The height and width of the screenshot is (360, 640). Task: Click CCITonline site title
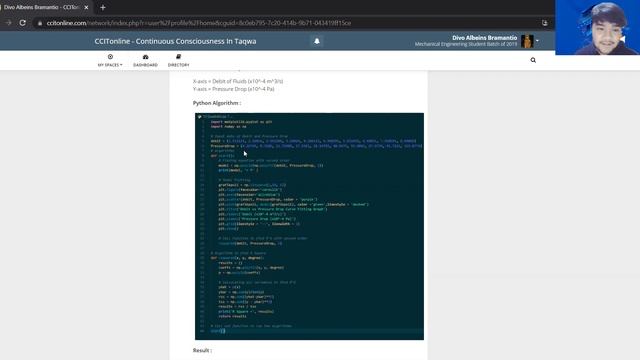click(x=176, y=41)
